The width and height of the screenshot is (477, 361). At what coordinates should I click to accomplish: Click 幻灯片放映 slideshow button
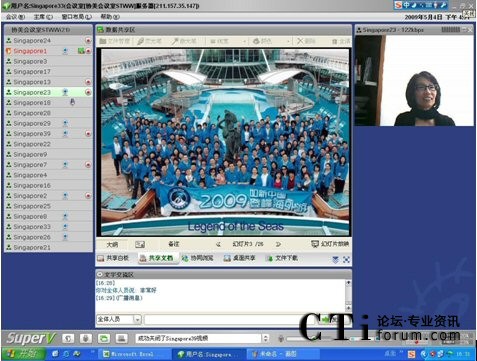point(330,244)
